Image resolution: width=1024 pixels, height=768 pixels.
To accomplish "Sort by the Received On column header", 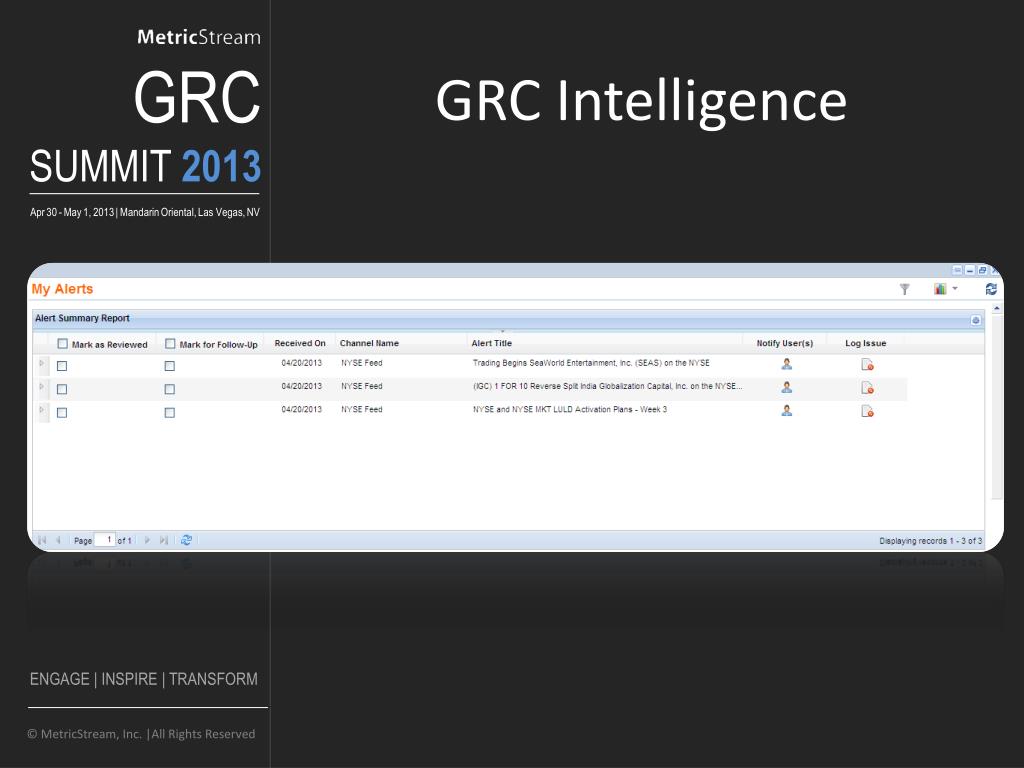I will coord(300,343).
